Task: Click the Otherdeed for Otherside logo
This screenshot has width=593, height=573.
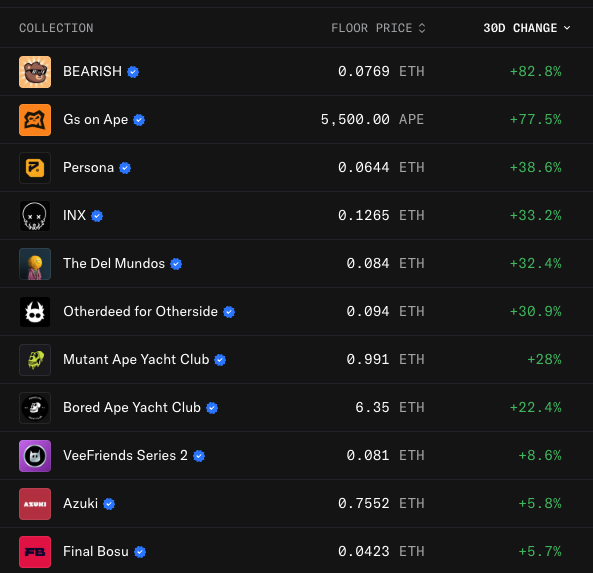Action: point(35,312)
